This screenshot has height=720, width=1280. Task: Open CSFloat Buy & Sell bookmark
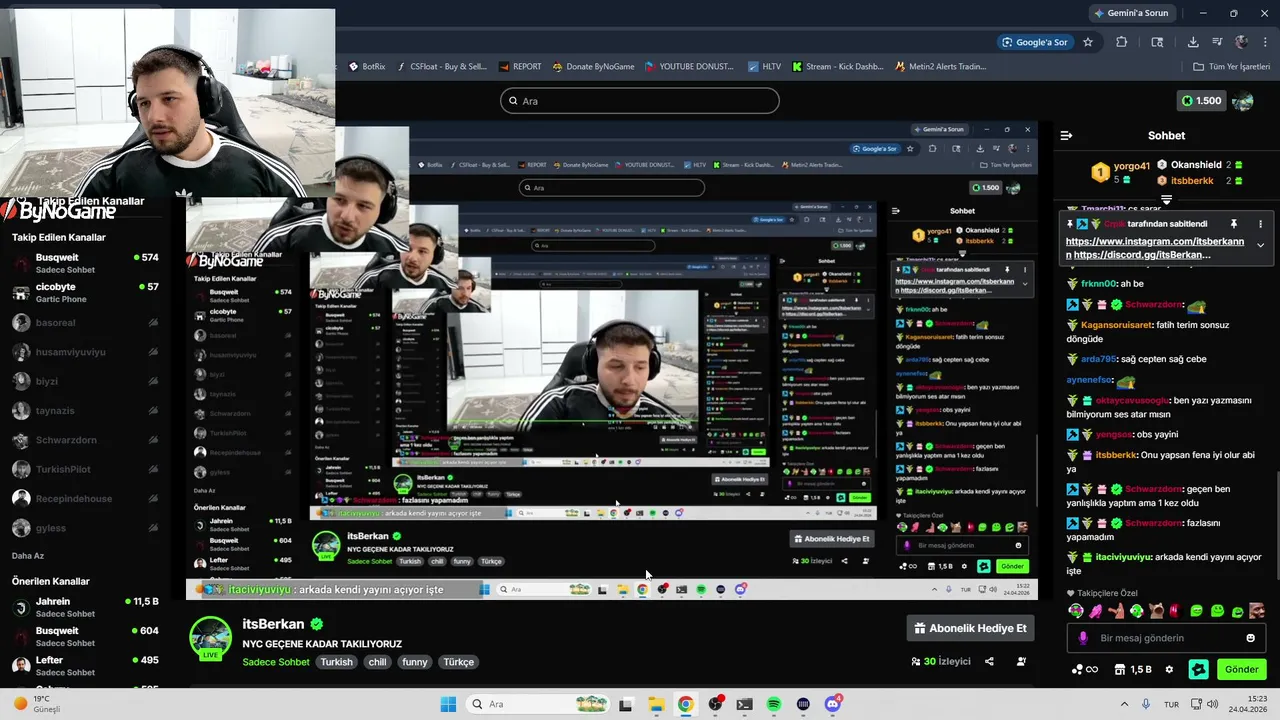(441, 67)
